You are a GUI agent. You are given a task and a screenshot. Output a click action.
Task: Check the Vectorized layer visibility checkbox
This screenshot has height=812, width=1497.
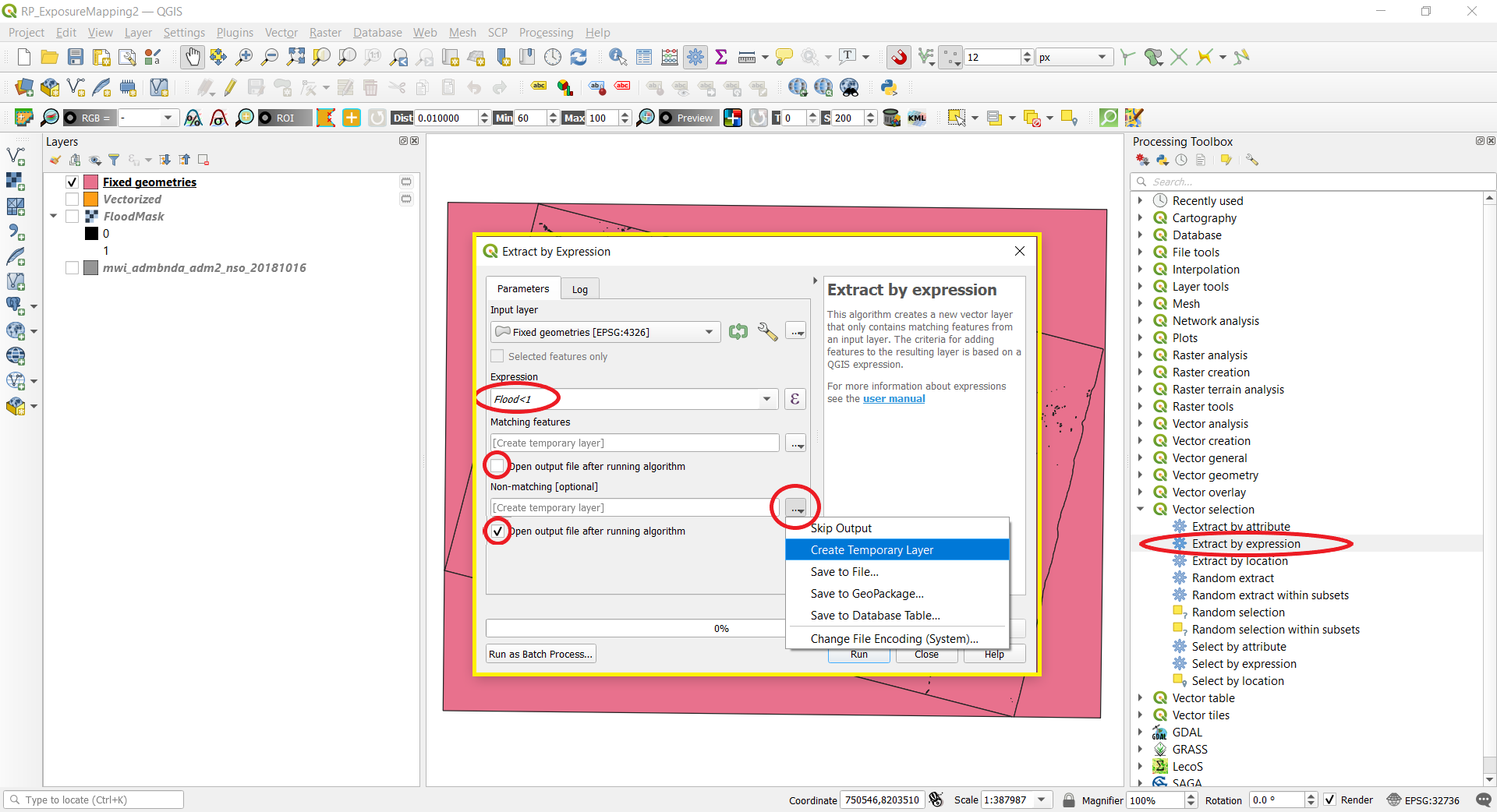click(x=71, y=199)
